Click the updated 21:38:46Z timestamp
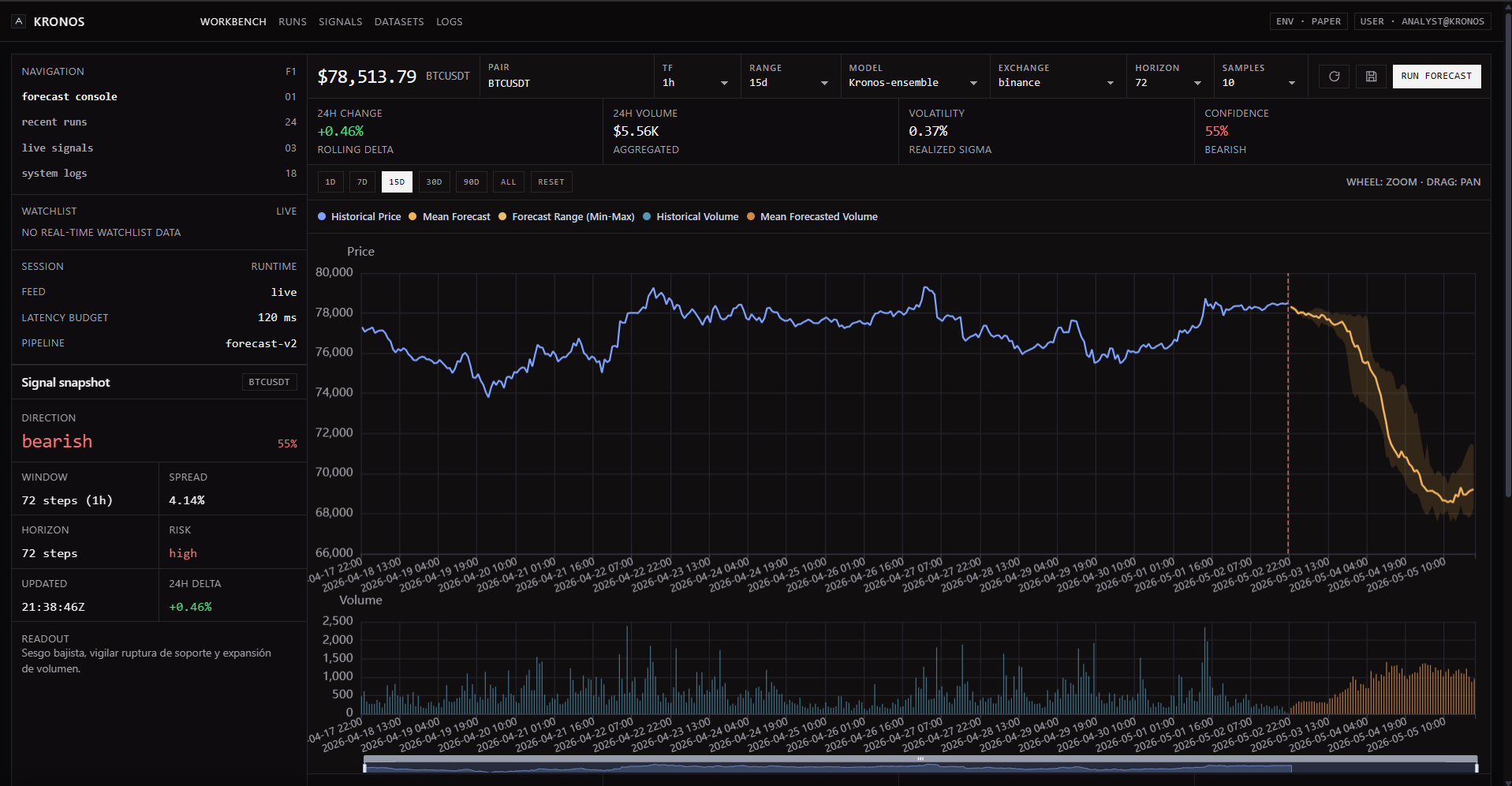This screenshot has width=1512, height=786. pos(53,607)
